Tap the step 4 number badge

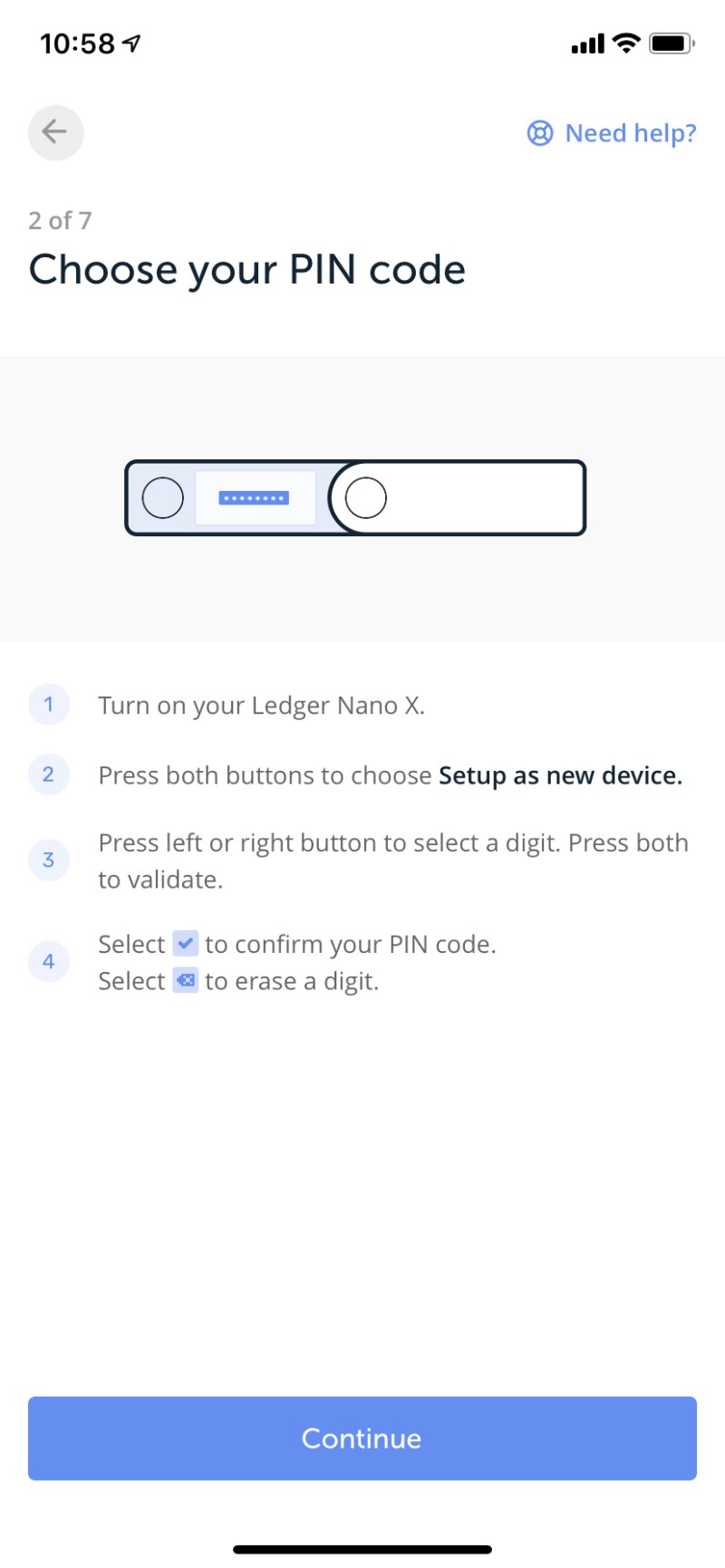(49, 961)
